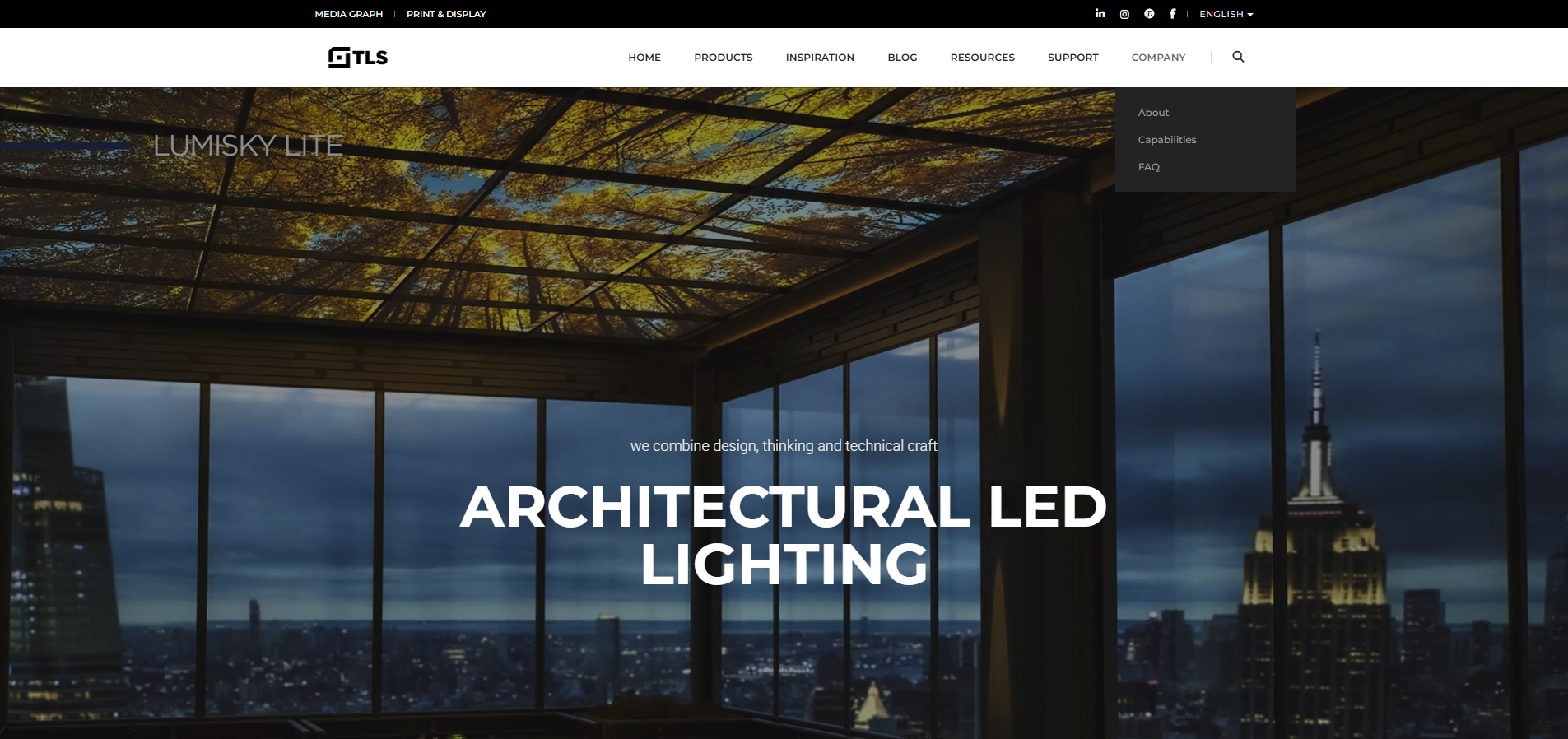The height and width of the screenshot is (739, 1568).
Task: Open the Facebook icon link
Action: [1172, 14]
